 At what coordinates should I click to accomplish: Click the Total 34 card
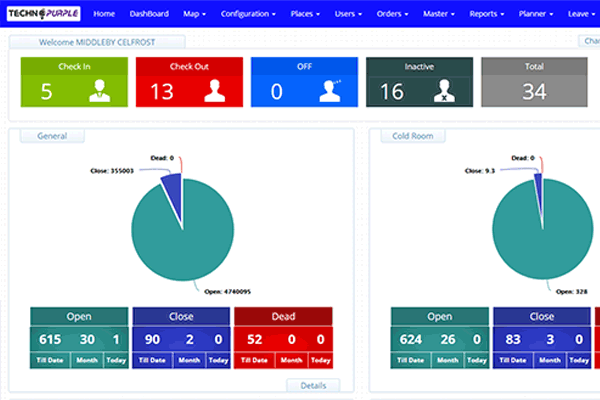[x=534, y=82]
